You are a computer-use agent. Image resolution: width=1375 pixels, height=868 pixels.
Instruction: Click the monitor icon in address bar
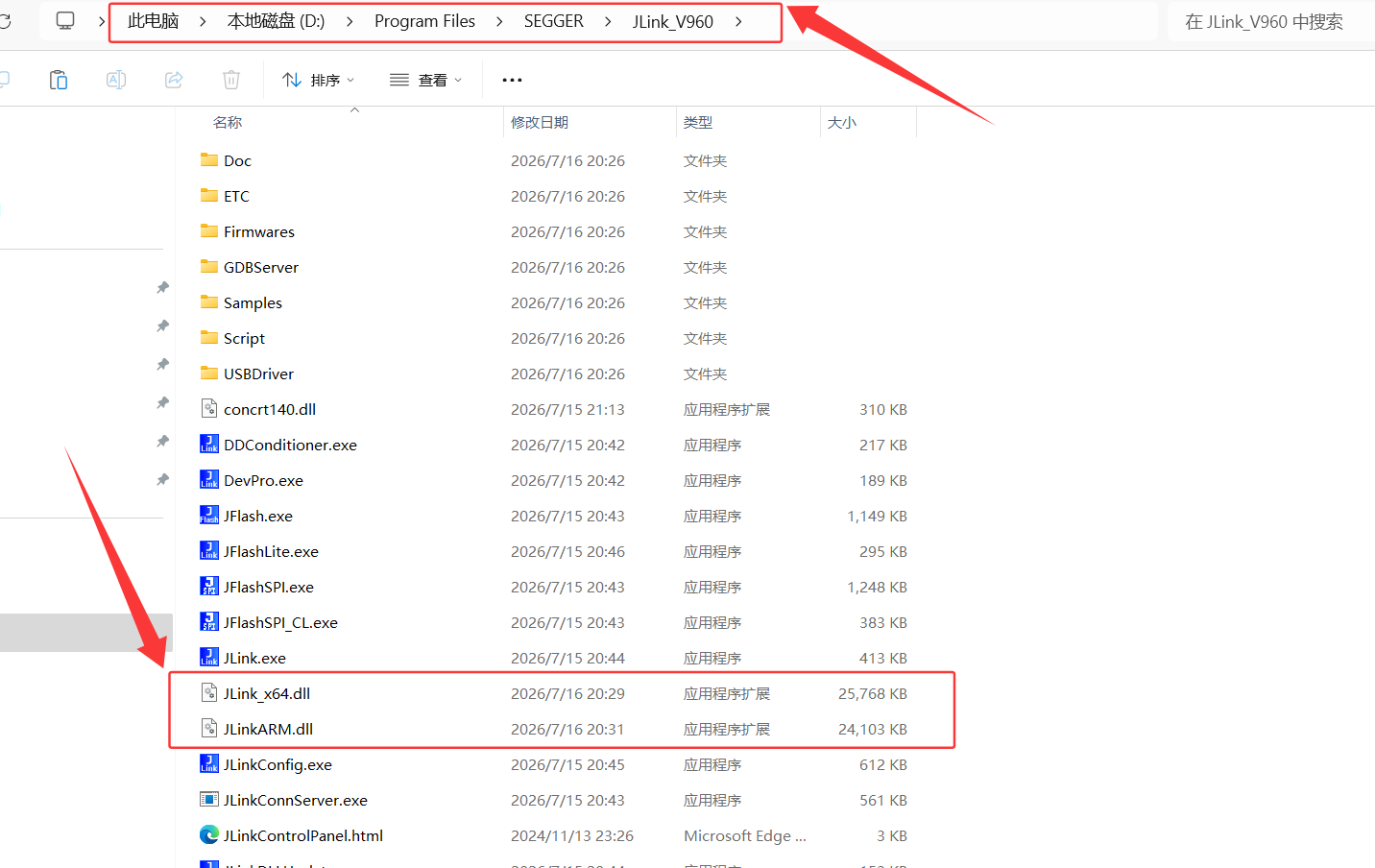[65, 21]
